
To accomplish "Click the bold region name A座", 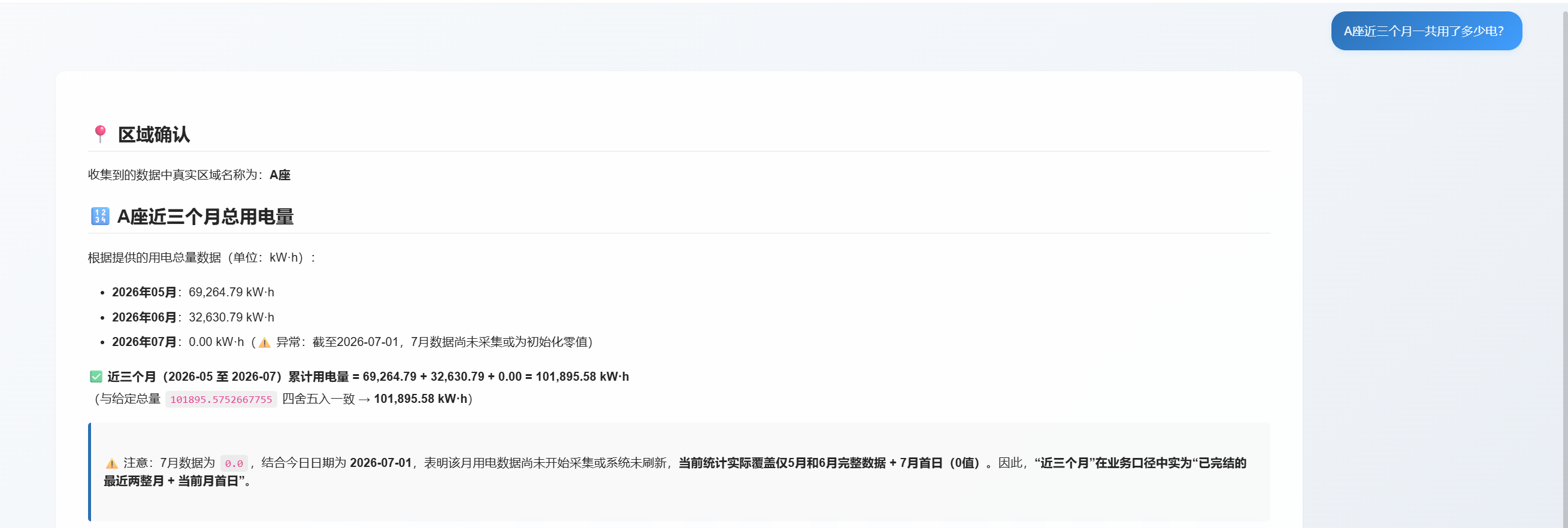I will click(280, 175).
